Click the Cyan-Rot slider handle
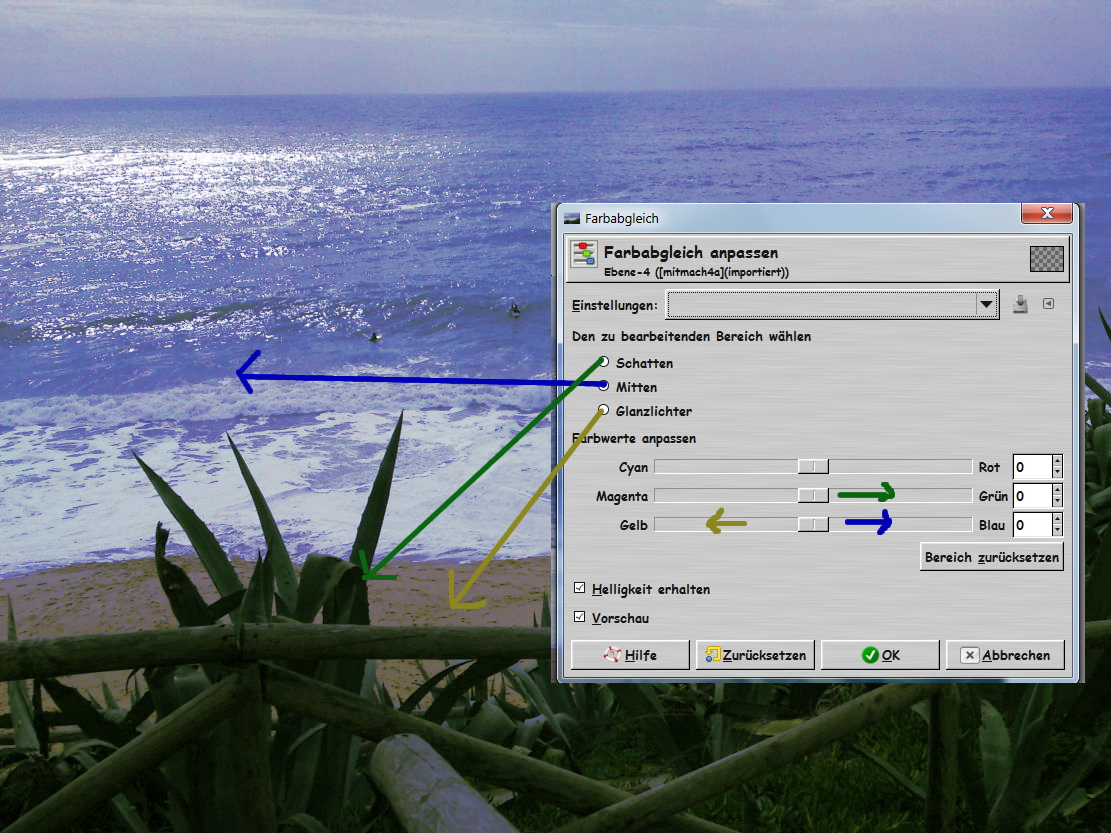This screenshot has height=833, width=1111. click(x=813, y=466)
